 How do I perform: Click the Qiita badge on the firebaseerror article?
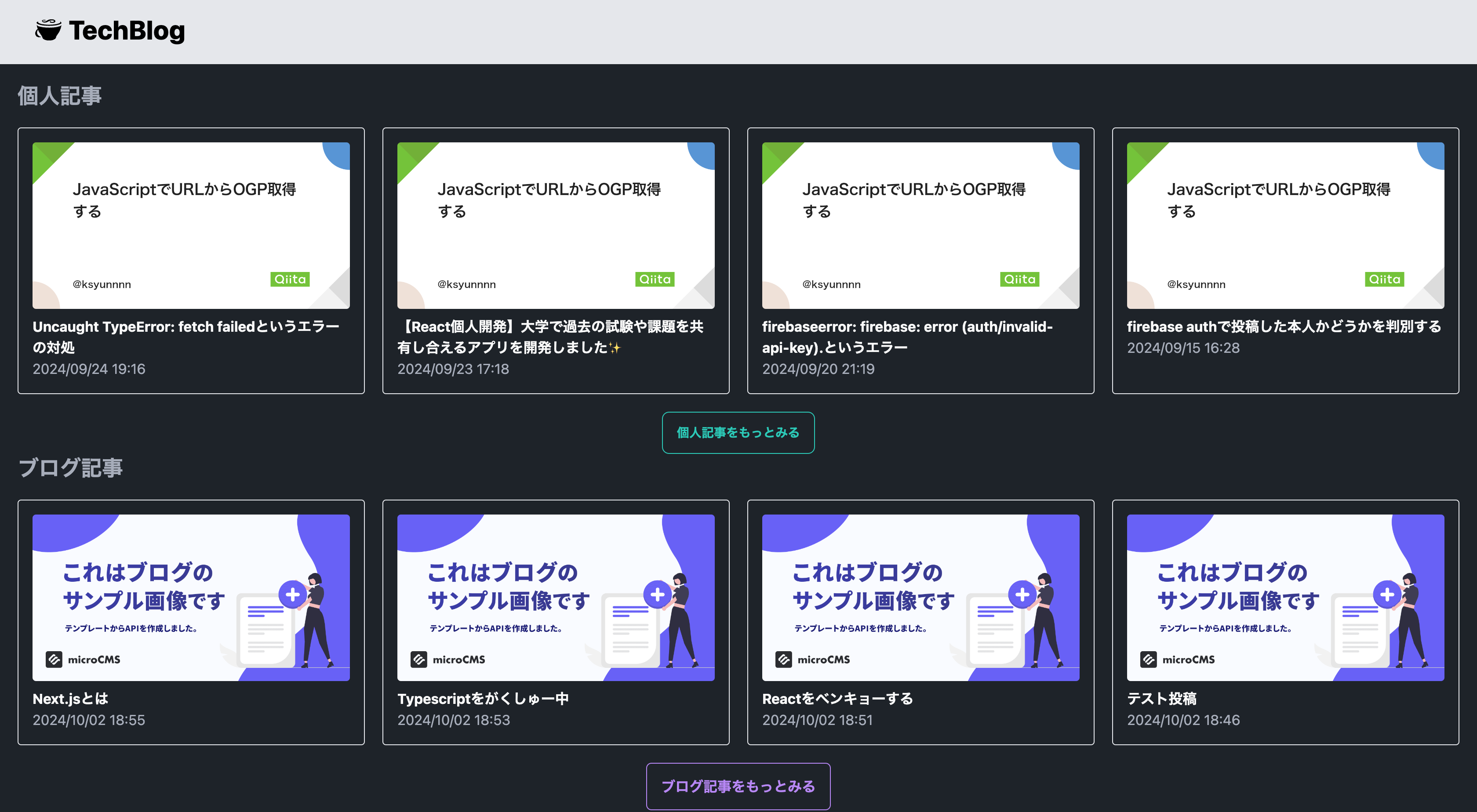[x=1019, y=279]
